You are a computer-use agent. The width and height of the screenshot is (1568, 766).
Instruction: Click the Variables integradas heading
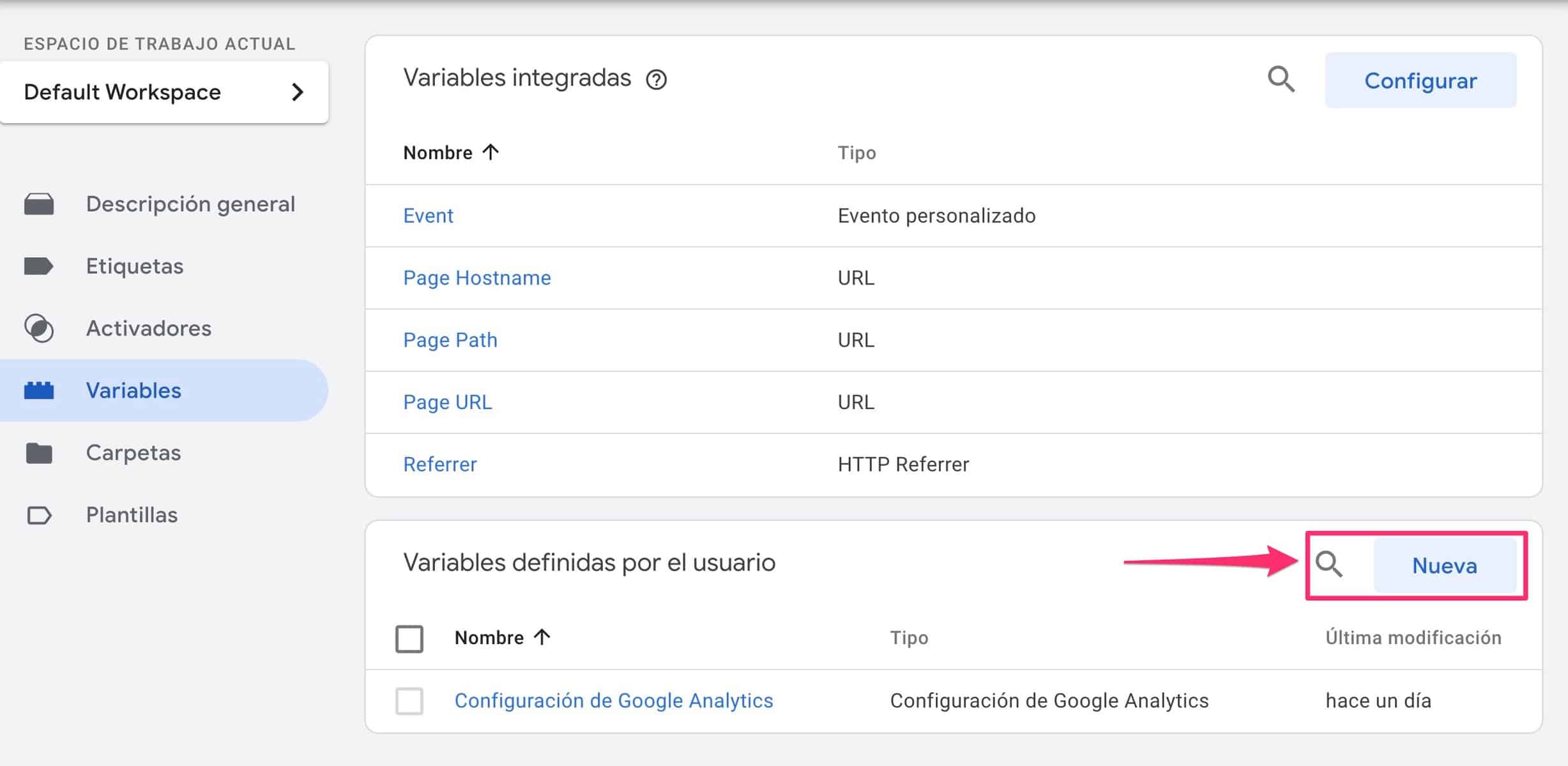(x=517, y=78)
